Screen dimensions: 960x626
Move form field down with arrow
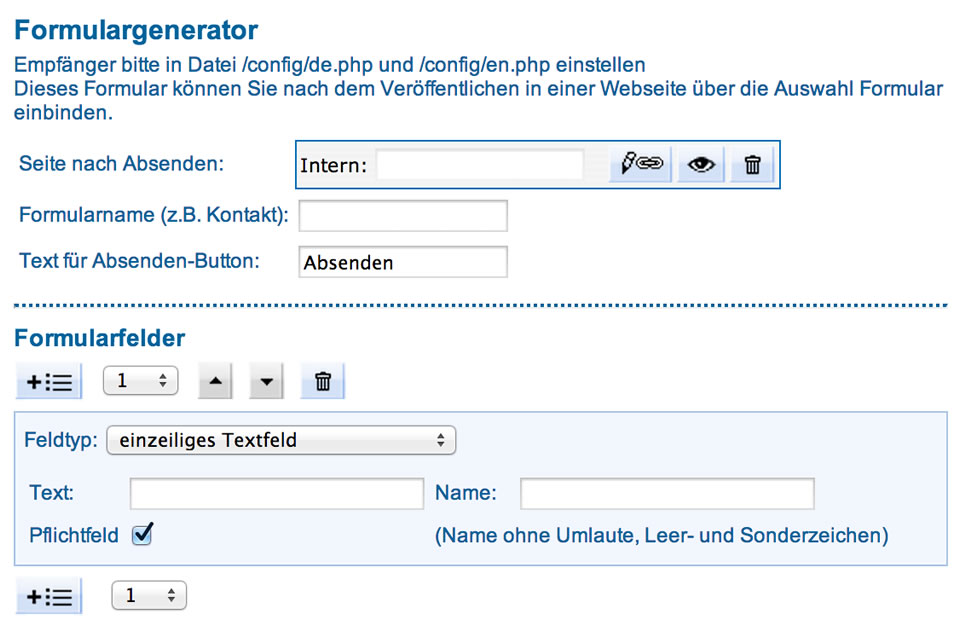pos(266,381)
